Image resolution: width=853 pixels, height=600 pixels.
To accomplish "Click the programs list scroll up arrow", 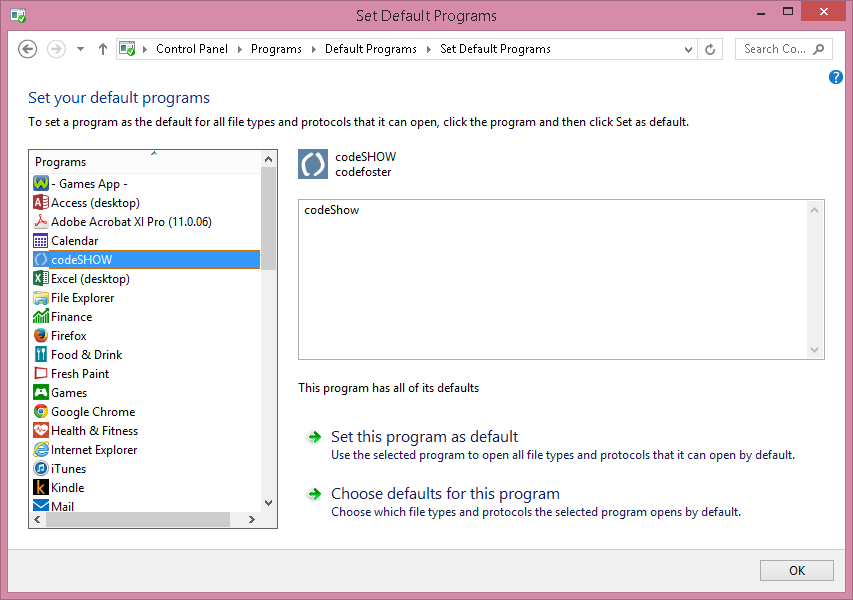I will click(268, 159).
